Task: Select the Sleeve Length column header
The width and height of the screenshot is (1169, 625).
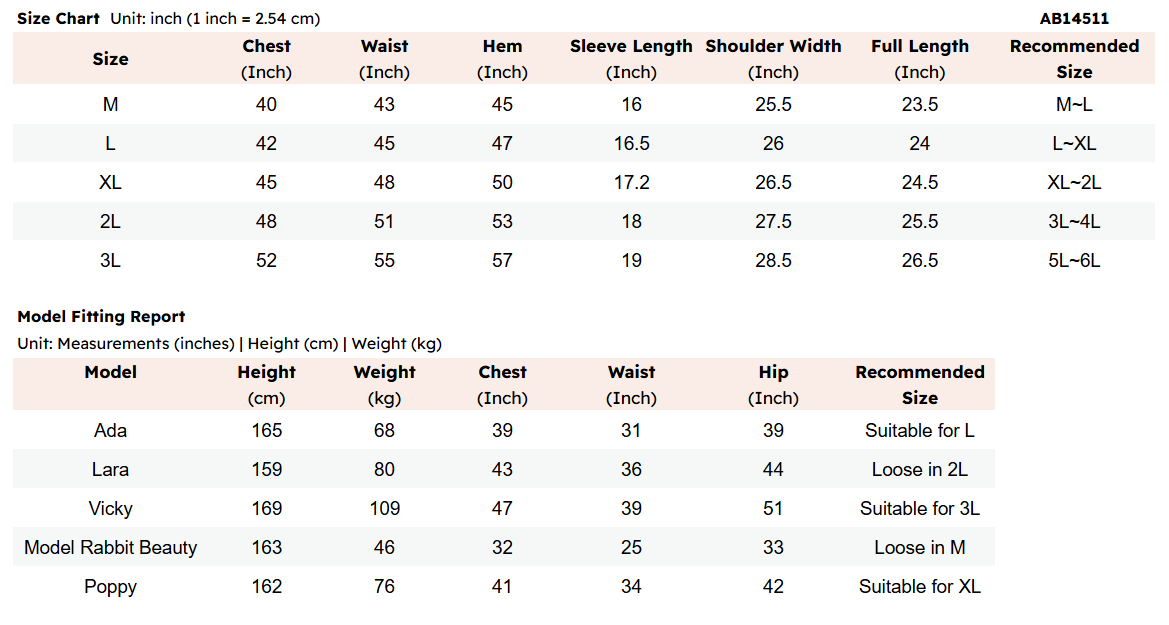Action: 631,59
